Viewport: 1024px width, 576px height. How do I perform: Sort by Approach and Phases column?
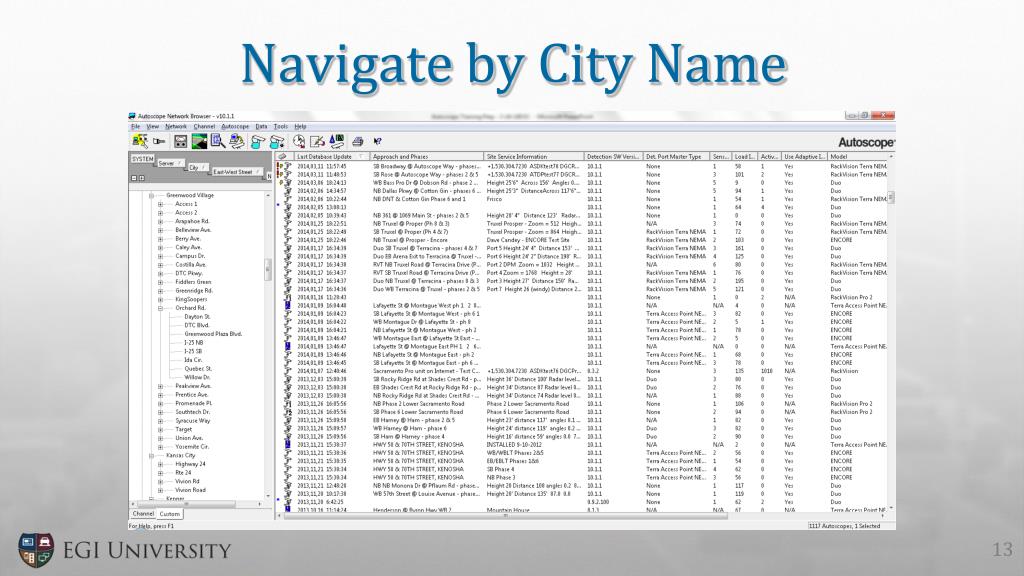click(427, 157)
